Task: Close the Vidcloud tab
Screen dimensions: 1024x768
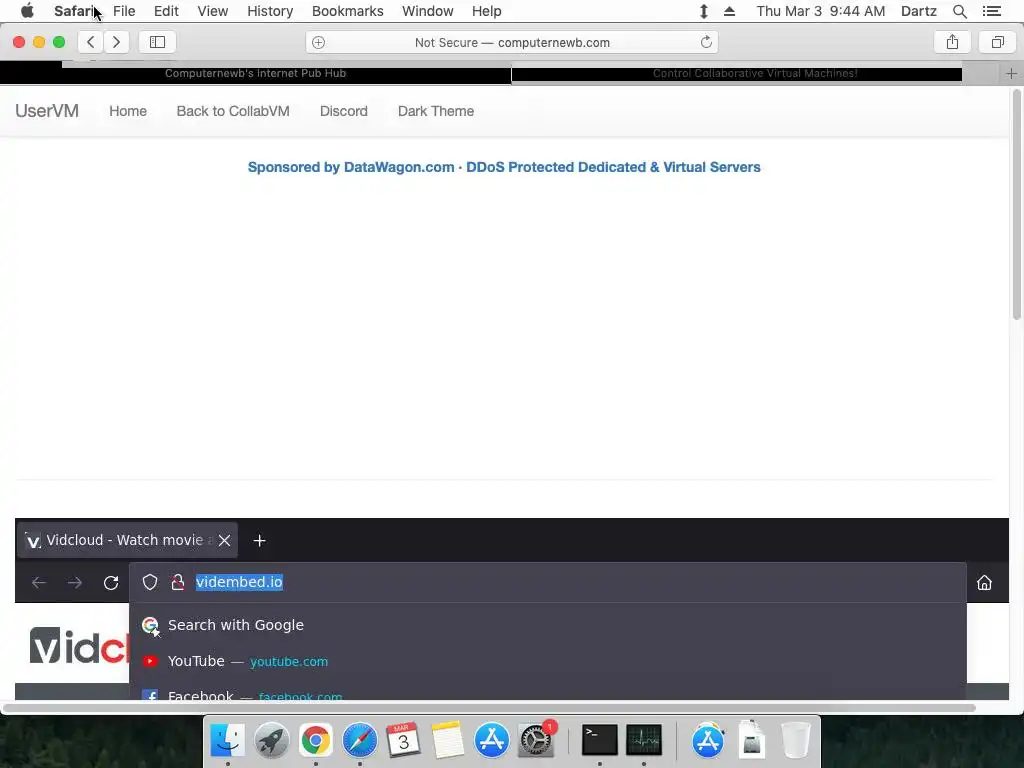Action: pyautogui.click(x=225, y=541)
